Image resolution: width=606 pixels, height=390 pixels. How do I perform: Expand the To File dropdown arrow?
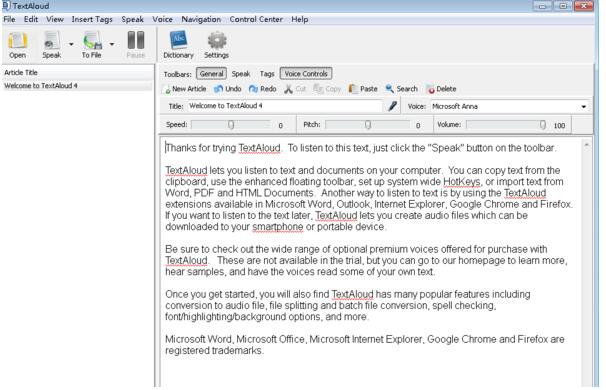112,44
